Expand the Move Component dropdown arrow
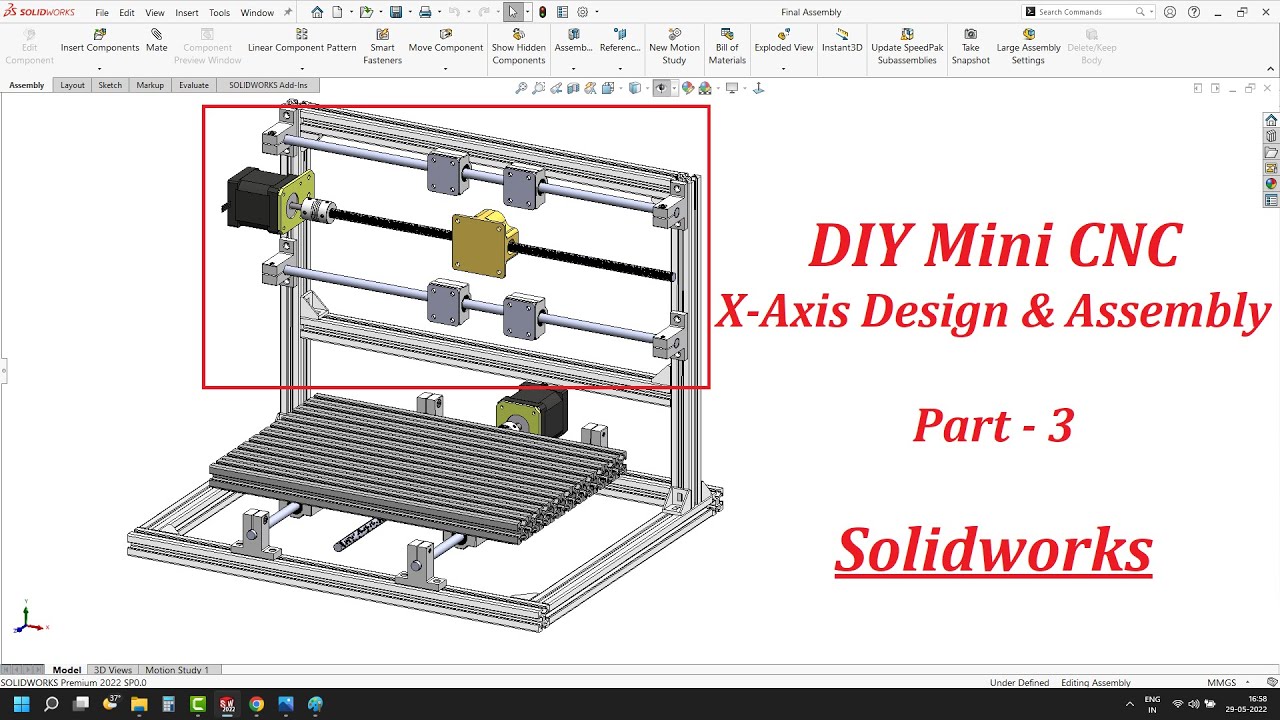This screenshot has width=1280, height=720. coord(446,69)
